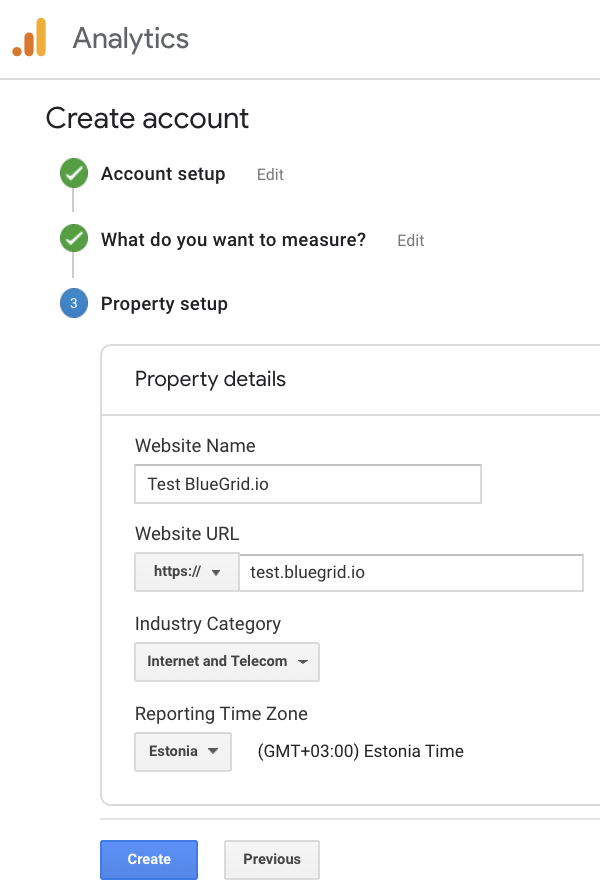Click the (GMT+03:00) Estonia Time label
The height and width of the screenshot is (892, 600).
point(361,751)
